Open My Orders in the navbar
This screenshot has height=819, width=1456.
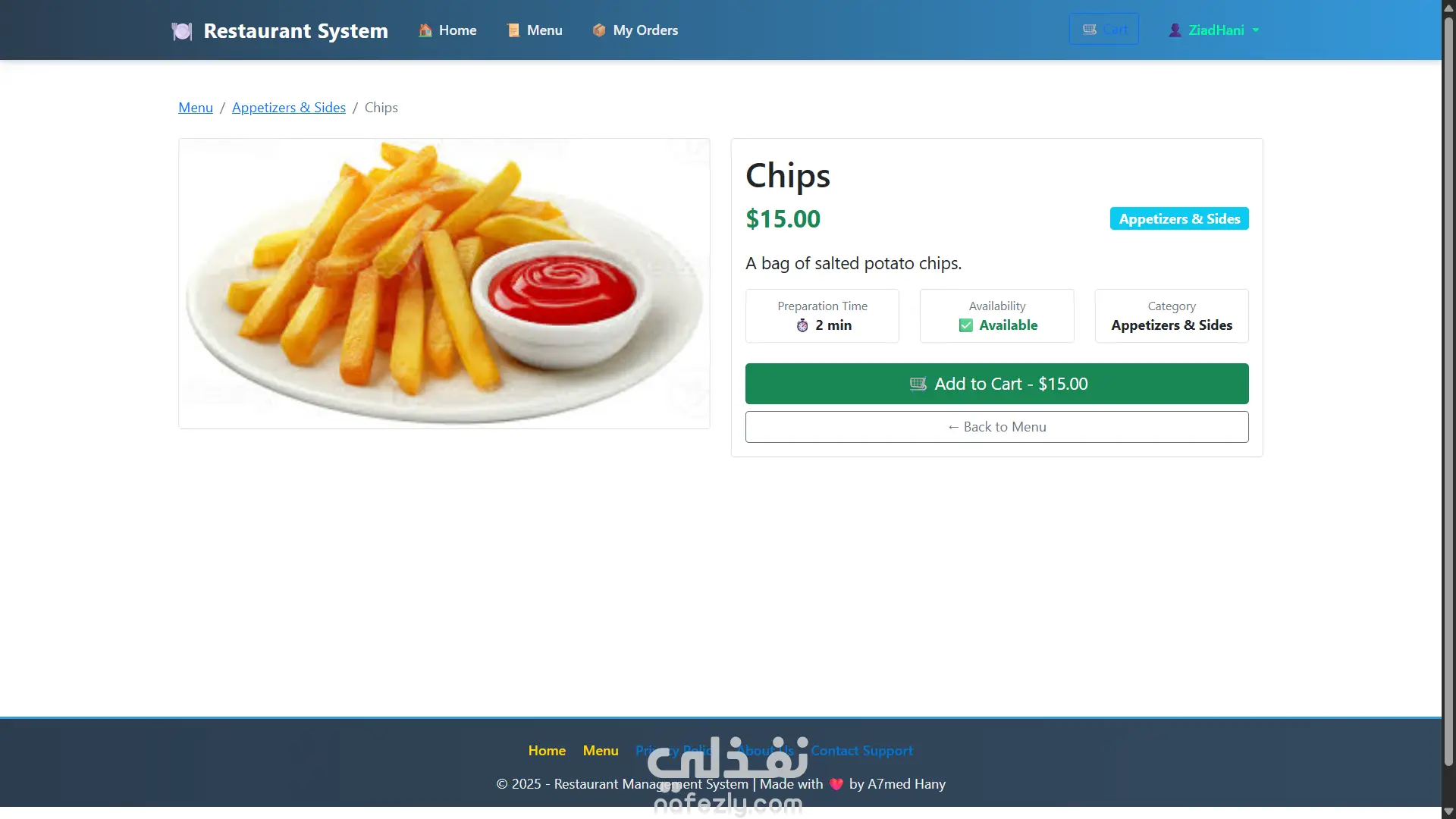(x=635, y=30)
